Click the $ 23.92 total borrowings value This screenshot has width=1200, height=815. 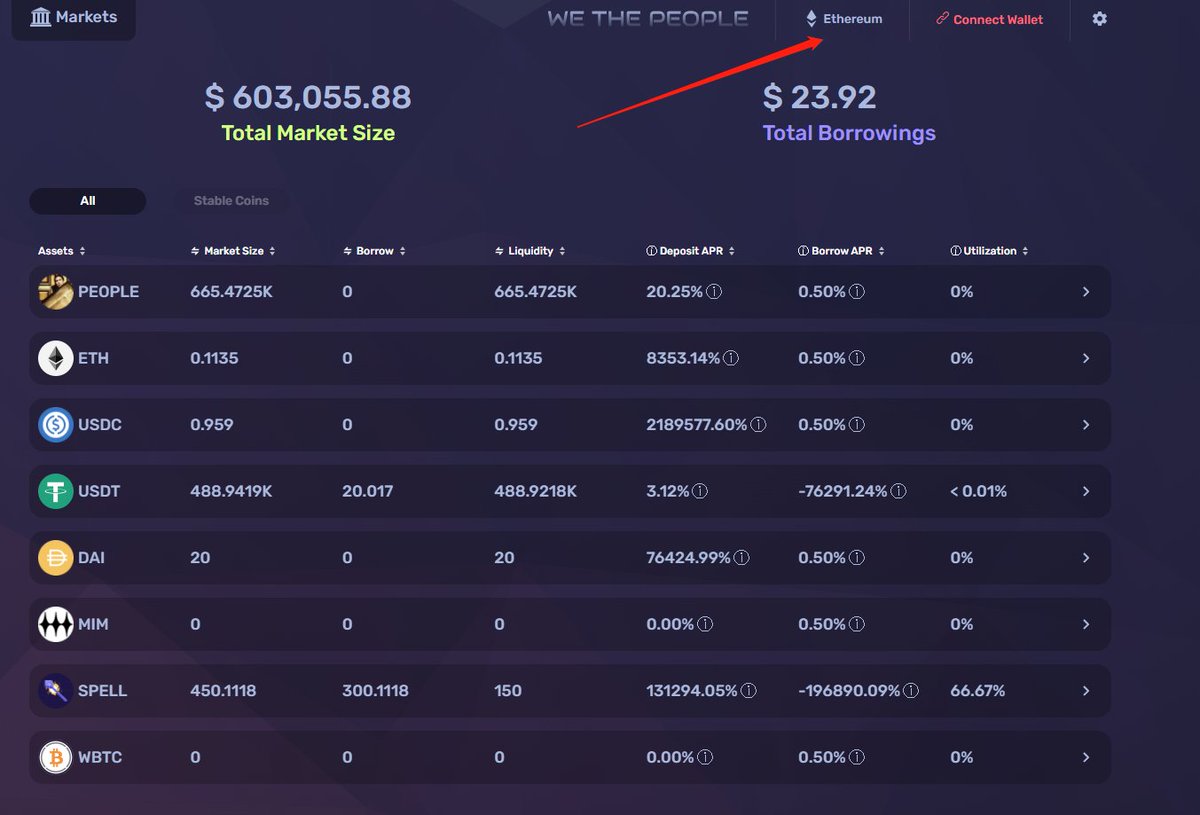pyautogui.click(x=820, y=97)
